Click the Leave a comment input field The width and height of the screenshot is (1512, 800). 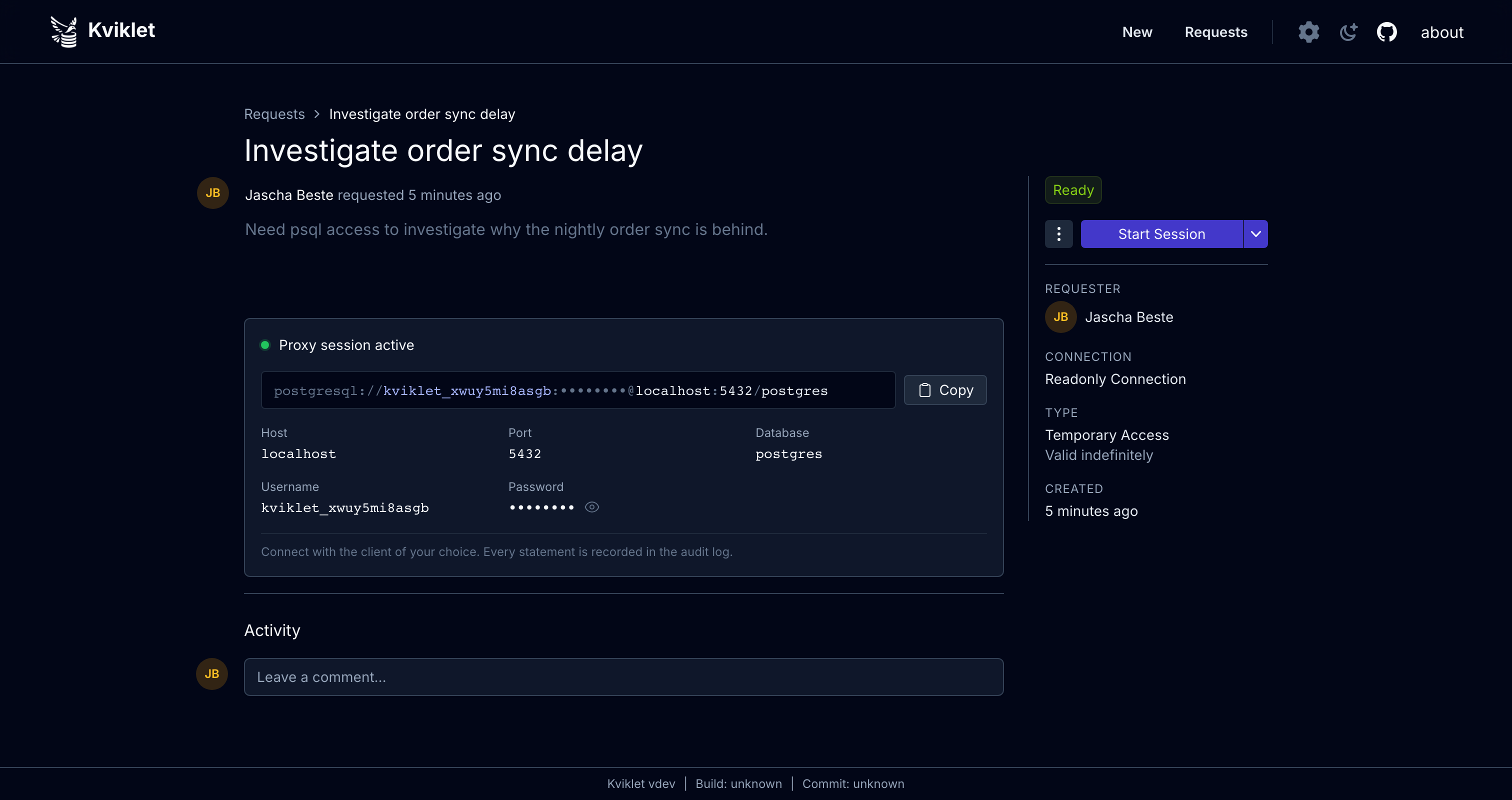click(x=623, y=676)
